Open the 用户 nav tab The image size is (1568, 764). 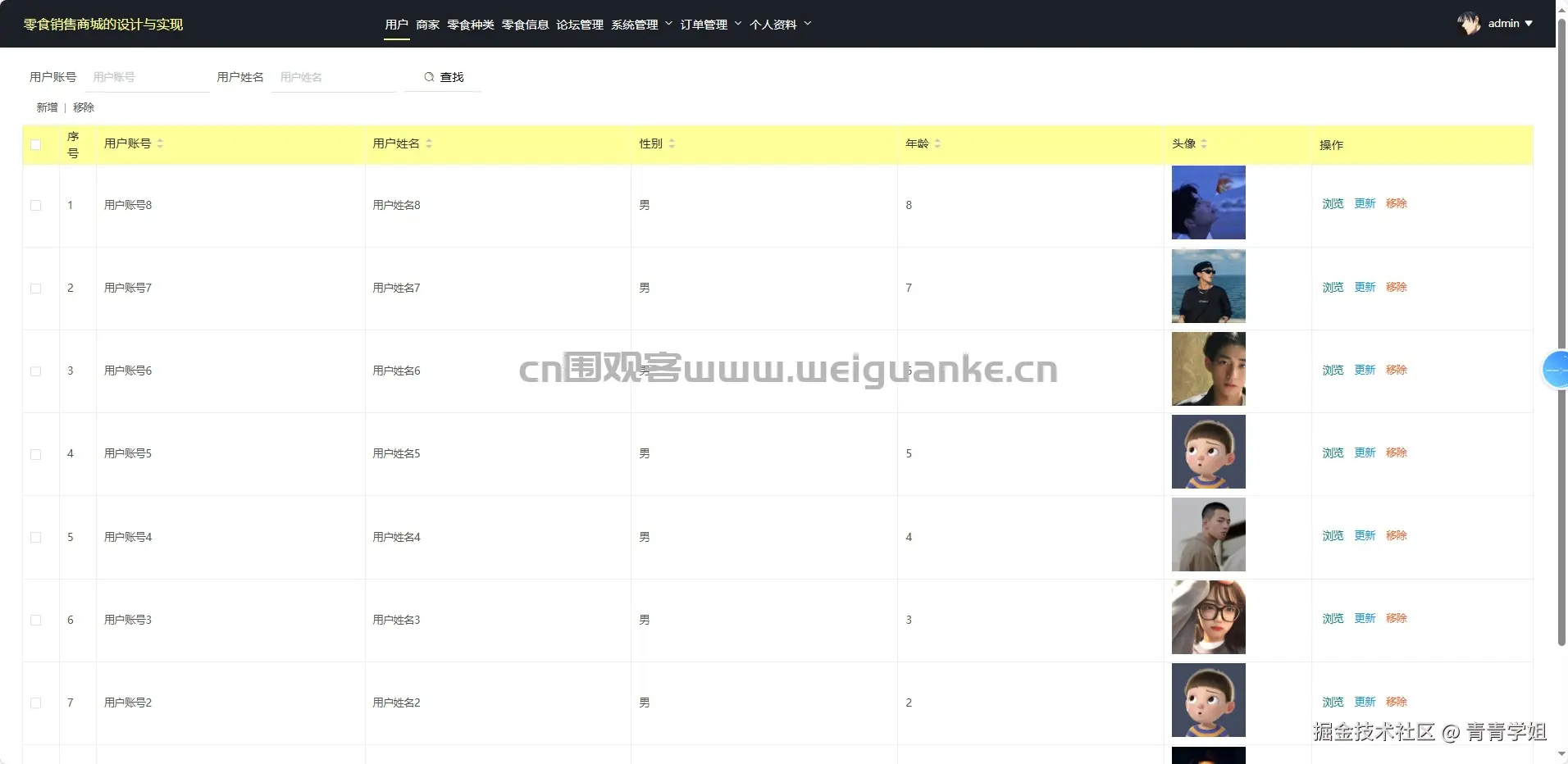397,25
